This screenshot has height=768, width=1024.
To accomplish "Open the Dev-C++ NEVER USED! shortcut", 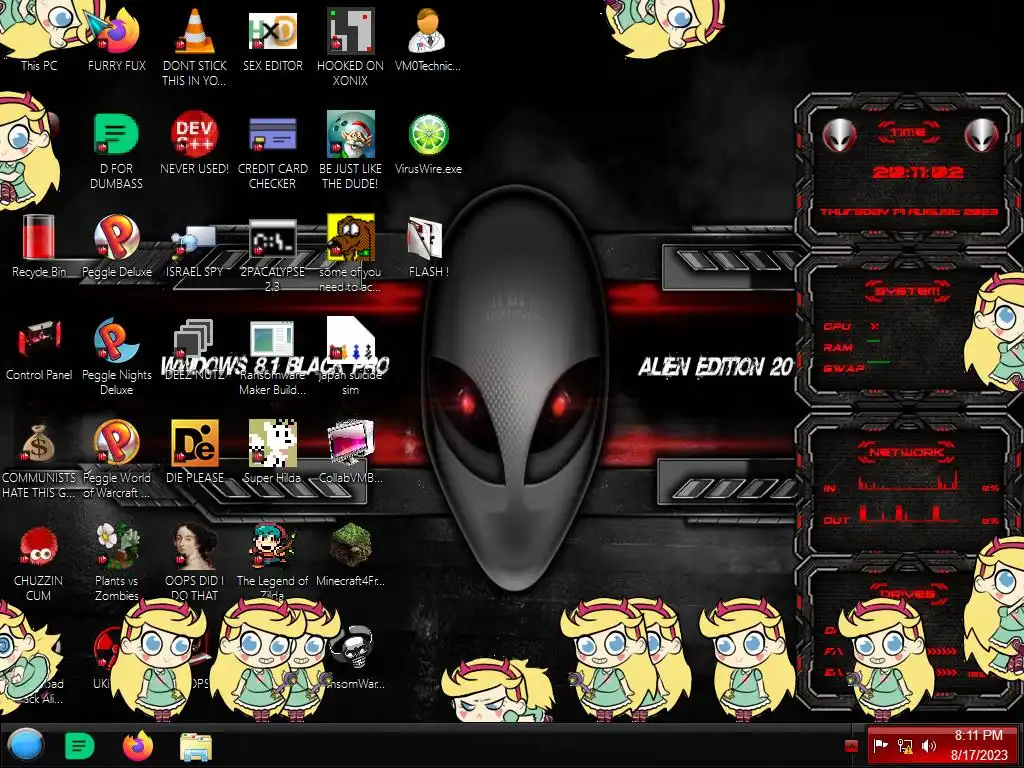I will 195,142.
